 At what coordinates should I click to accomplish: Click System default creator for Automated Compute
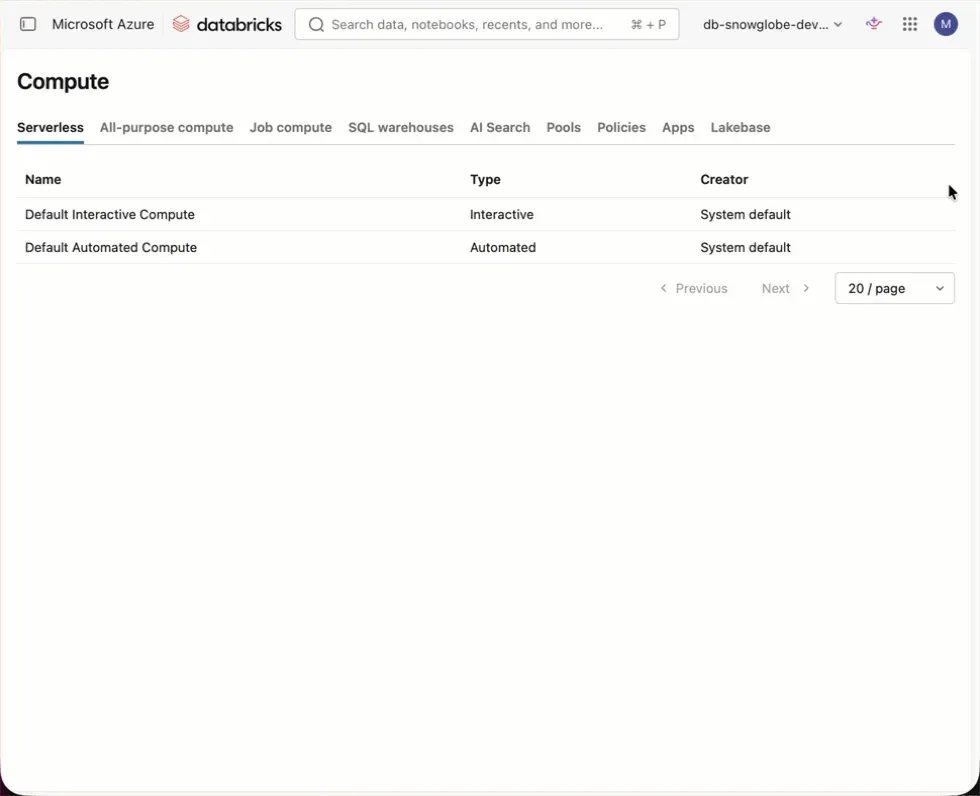pyautogui.click(x=745, y=247)
